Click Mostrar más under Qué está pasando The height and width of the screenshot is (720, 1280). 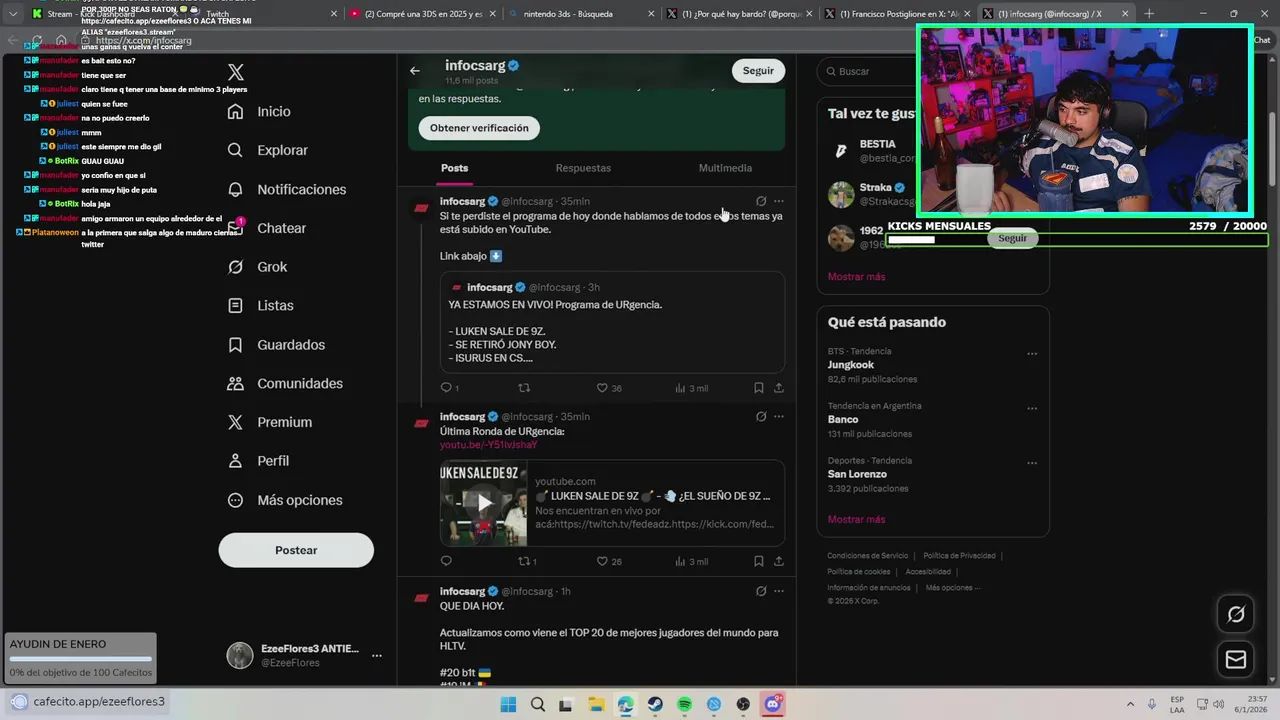point(856,519)
